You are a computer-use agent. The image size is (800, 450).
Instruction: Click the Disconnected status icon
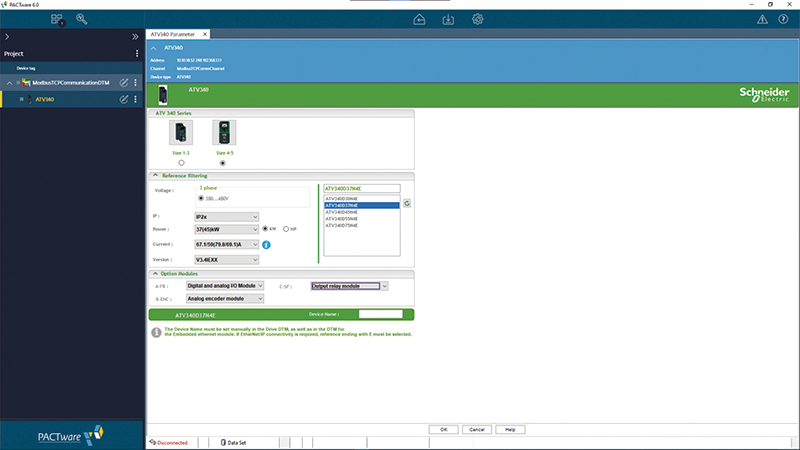(x=153, y=442)
